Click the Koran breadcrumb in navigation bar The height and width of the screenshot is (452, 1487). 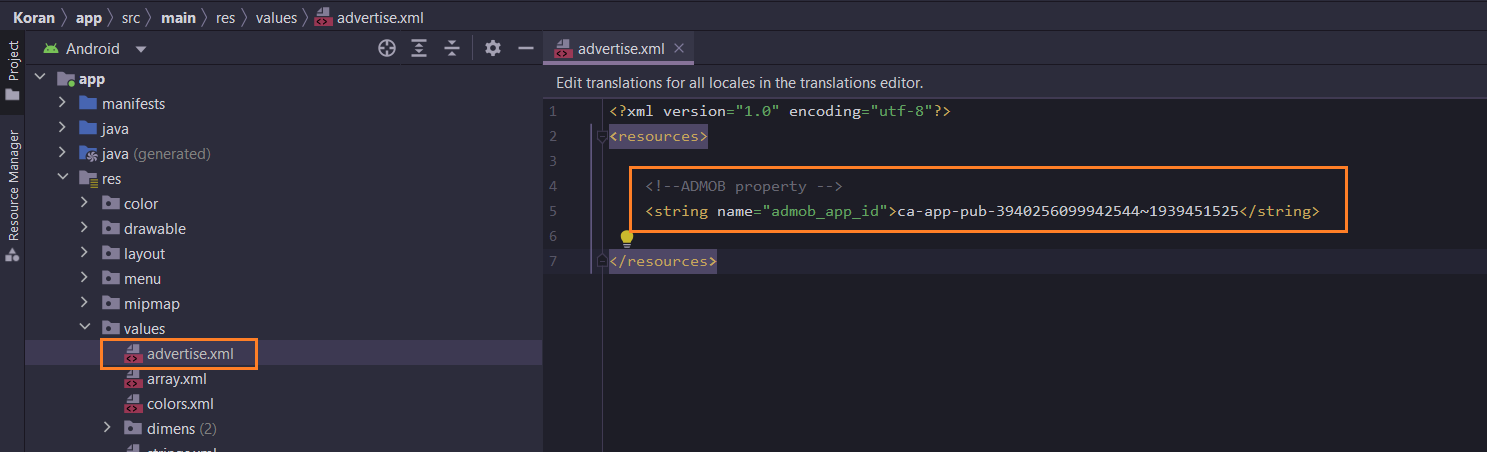[x=34, y=17]
